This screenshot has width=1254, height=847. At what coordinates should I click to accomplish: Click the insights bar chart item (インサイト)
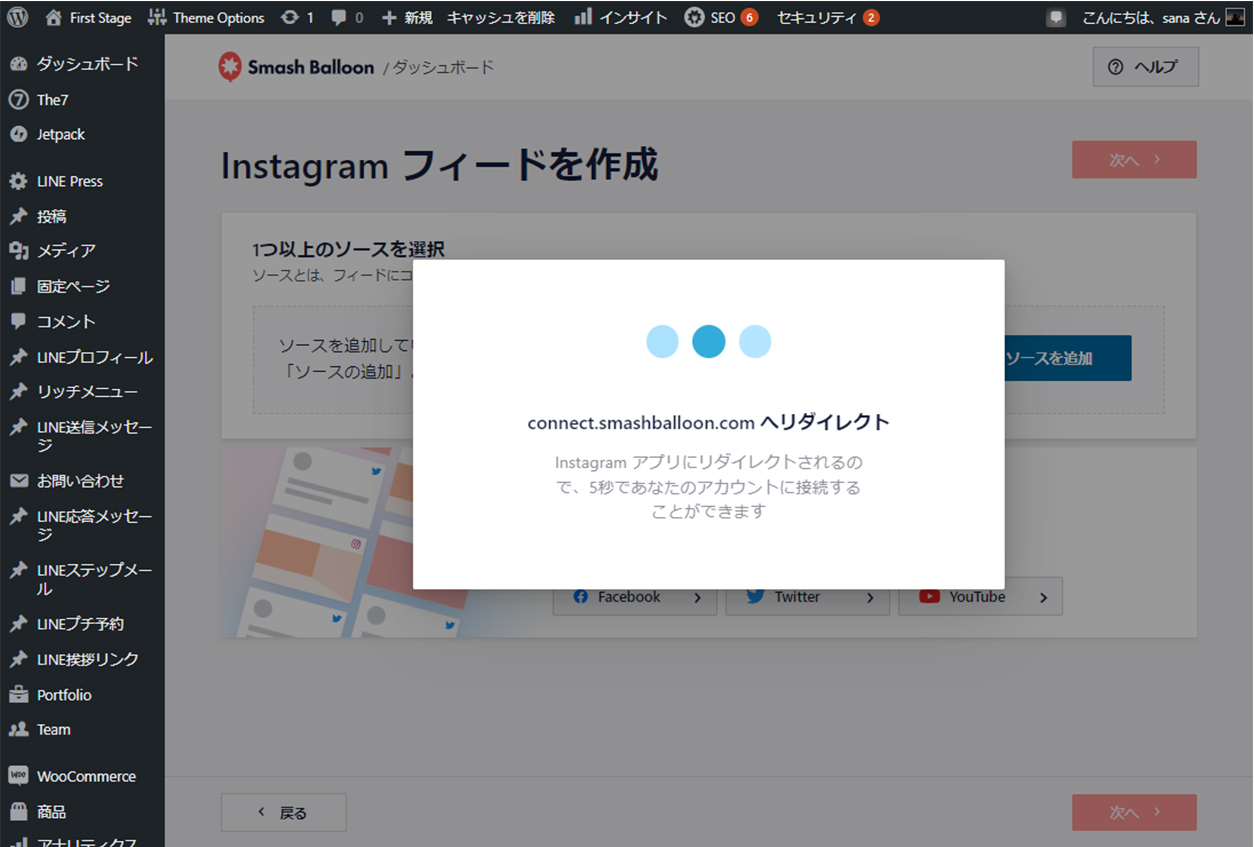click(620, 17)
